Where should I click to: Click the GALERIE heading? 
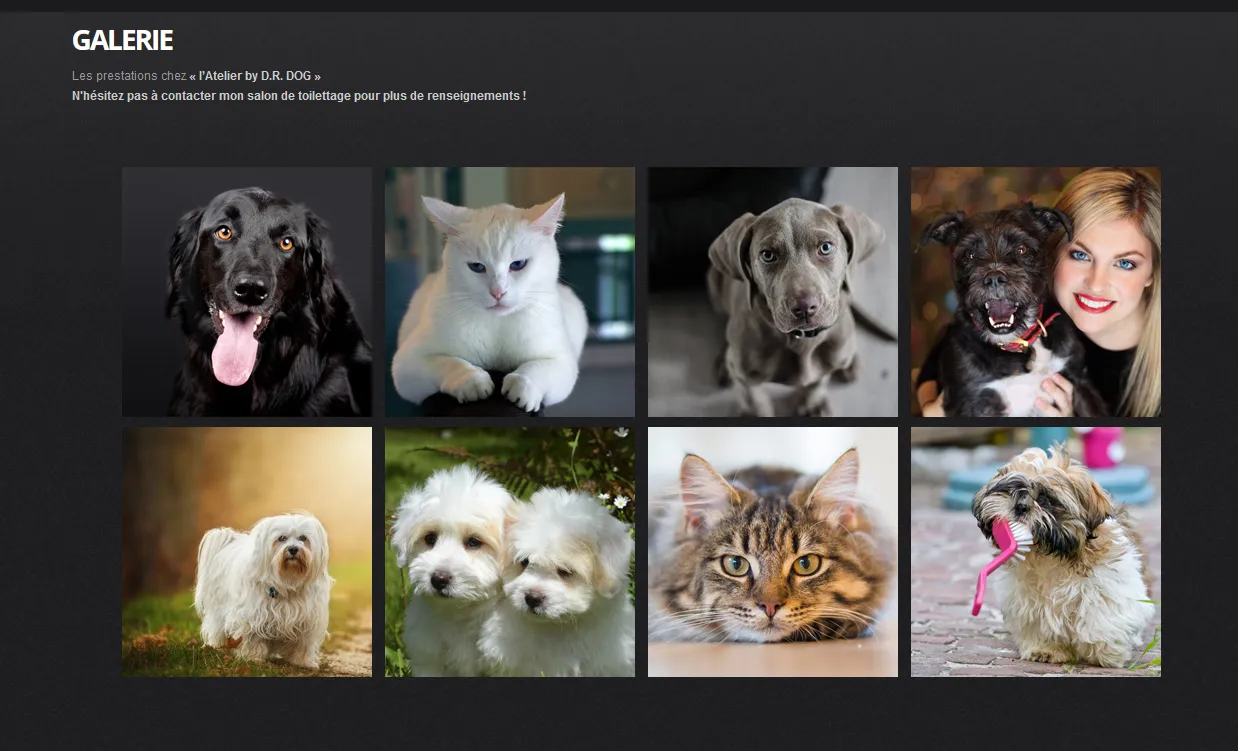pos(122,40)
